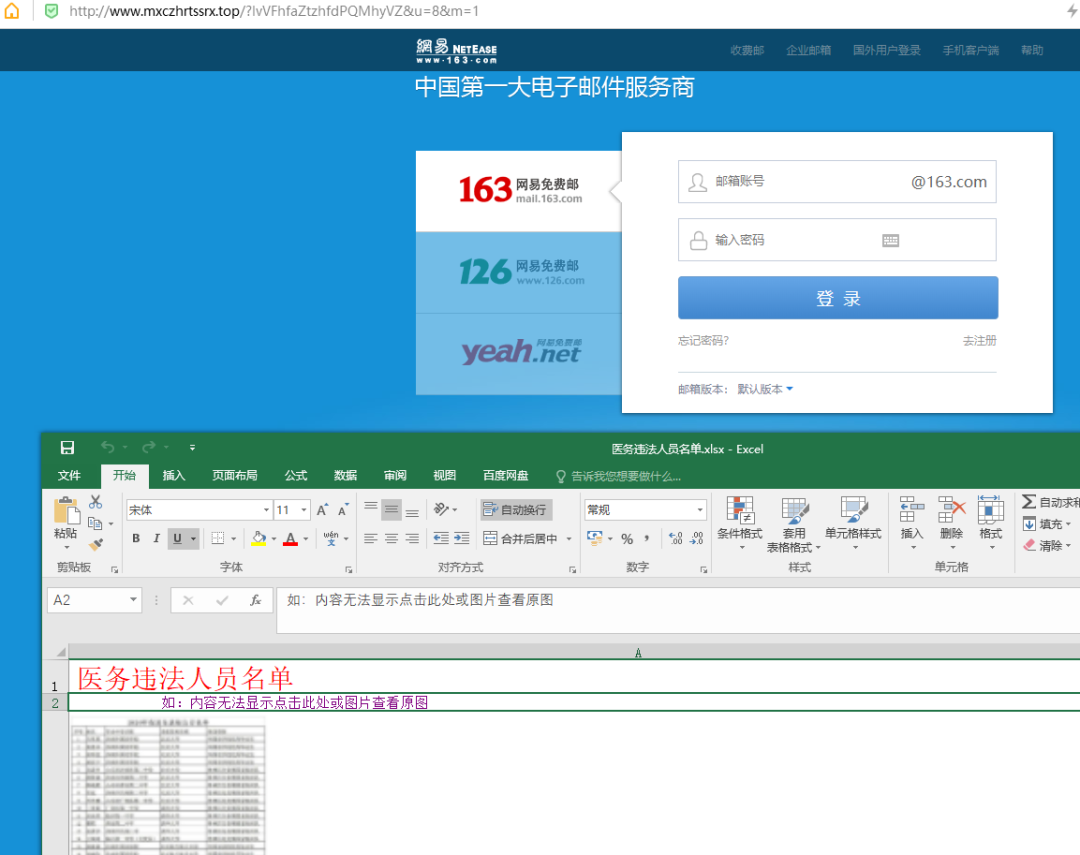This screenshot has width=1080, height=855.
Task: Activate the Format Painter brush
Action: point(96,544)
